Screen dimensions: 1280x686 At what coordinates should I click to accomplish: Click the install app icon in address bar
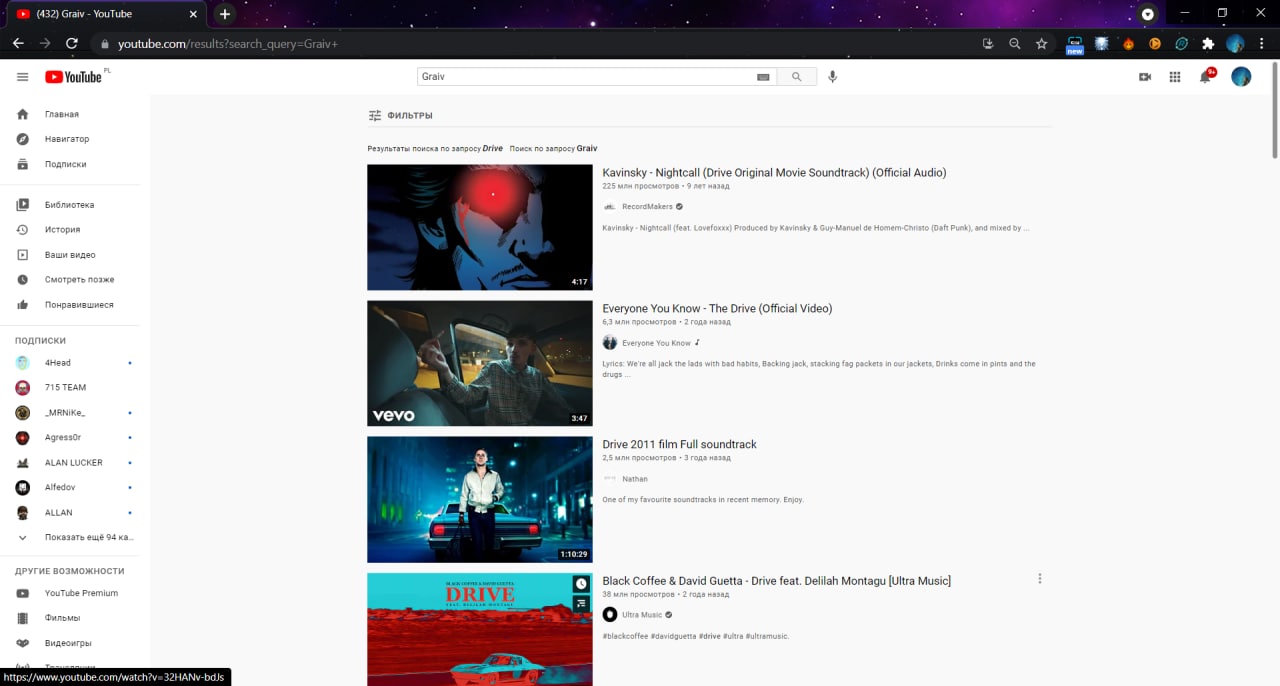(x=988, y=44)
